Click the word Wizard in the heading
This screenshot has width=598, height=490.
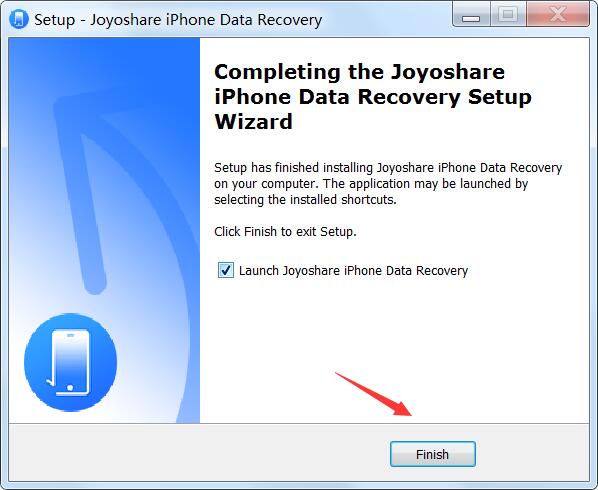(x=254, y=121)
